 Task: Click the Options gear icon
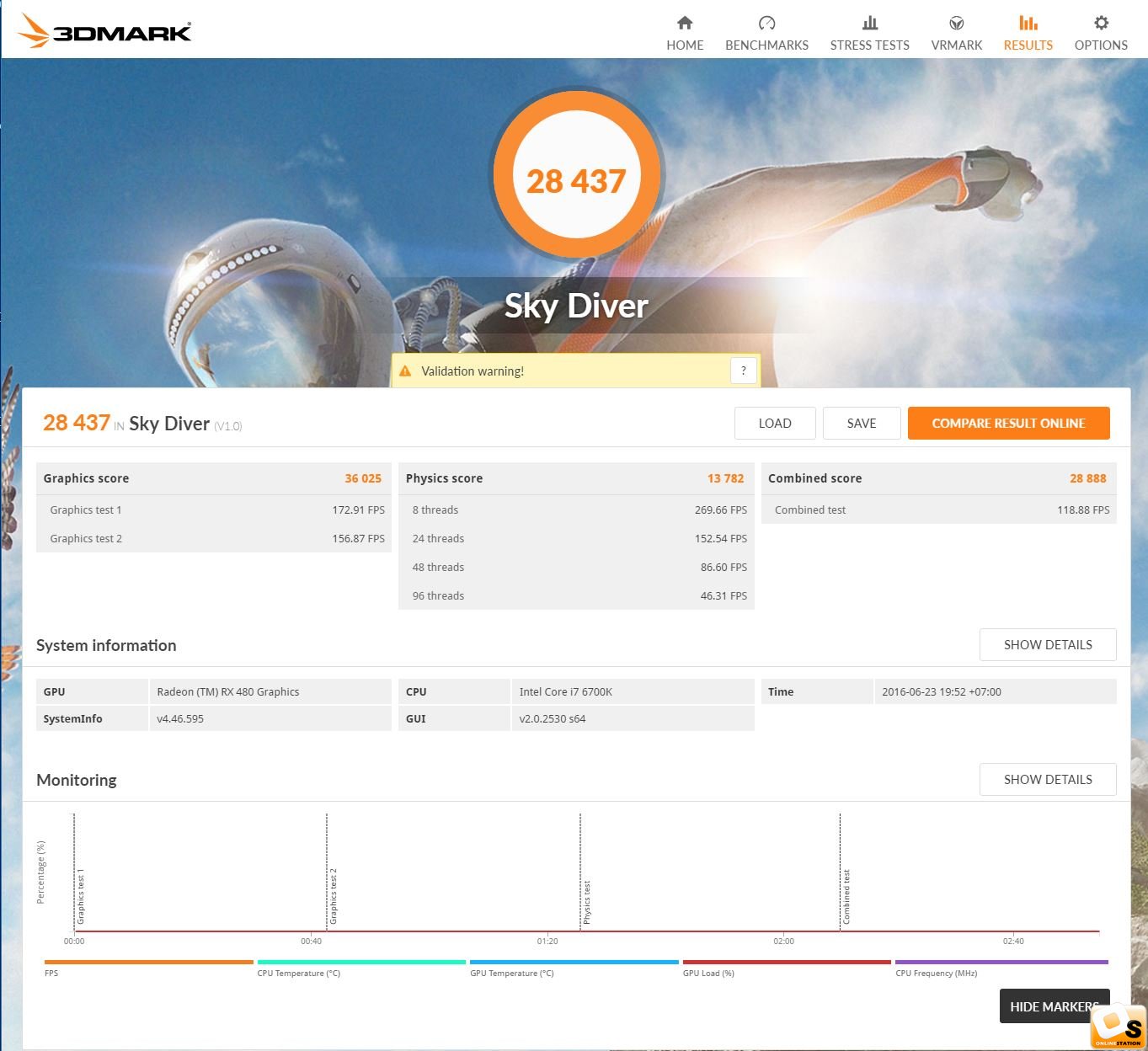click(1101, 23)
